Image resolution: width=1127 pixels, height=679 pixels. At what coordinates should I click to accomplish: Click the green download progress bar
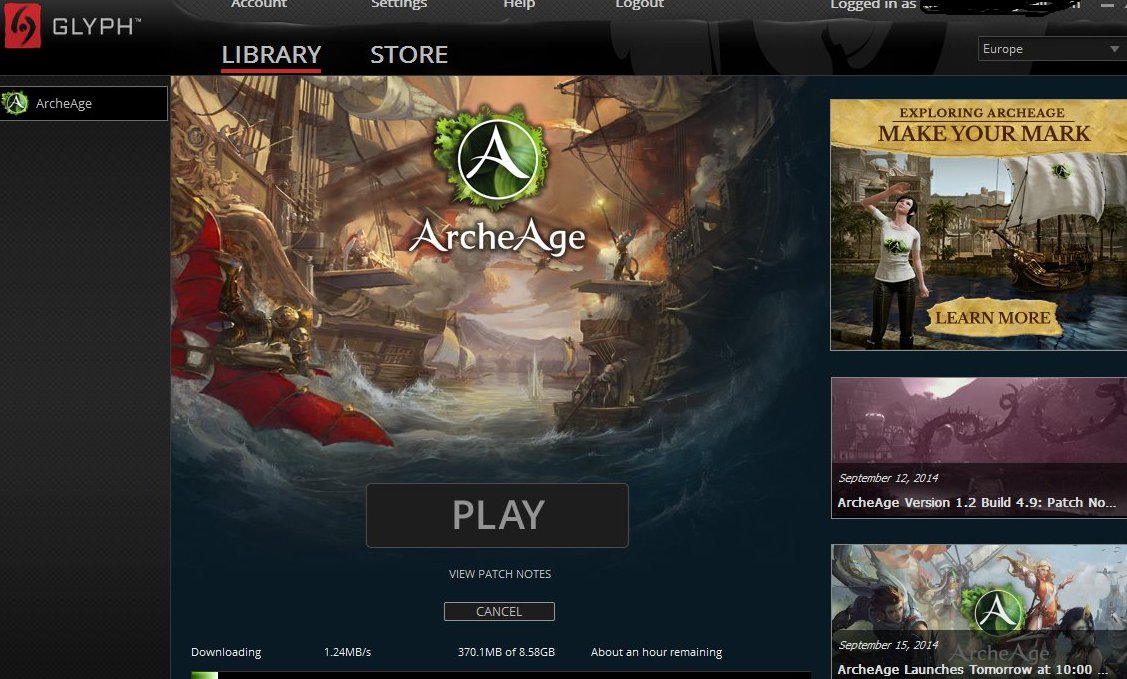click(204, 675)
